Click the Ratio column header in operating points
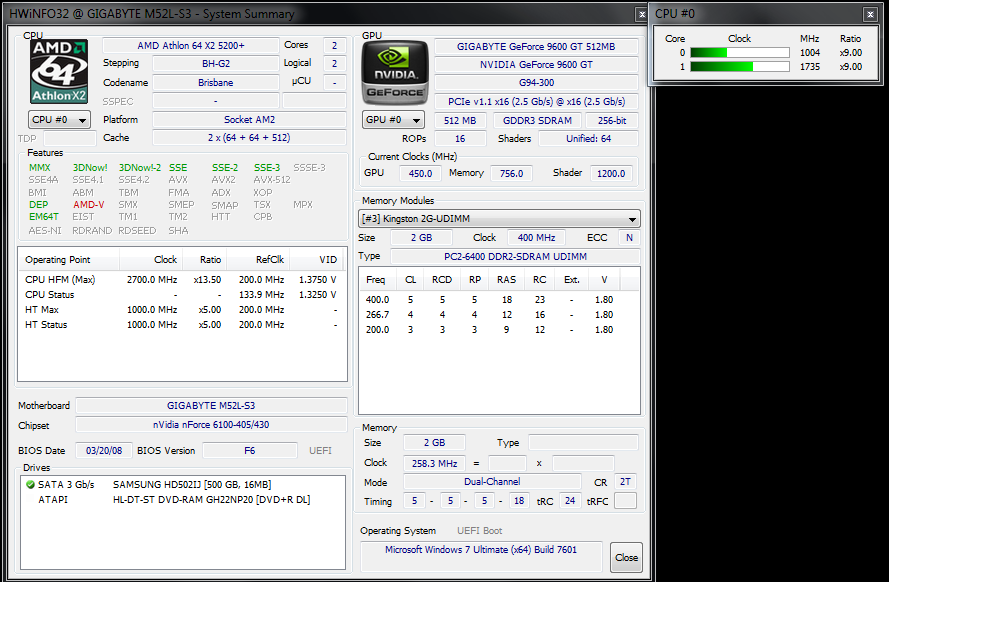 coord(204,260)
